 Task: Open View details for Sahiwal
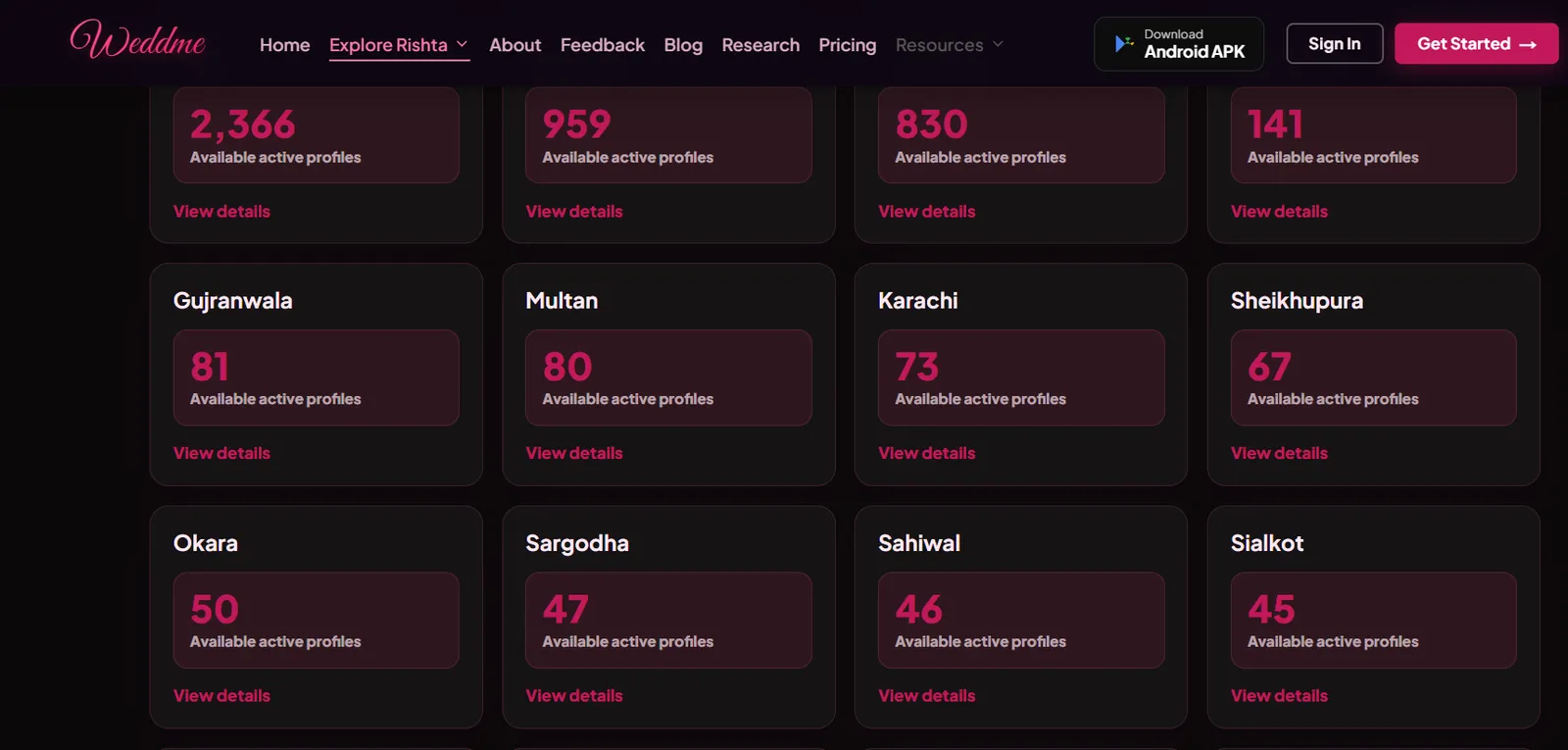tap(927, 695)
